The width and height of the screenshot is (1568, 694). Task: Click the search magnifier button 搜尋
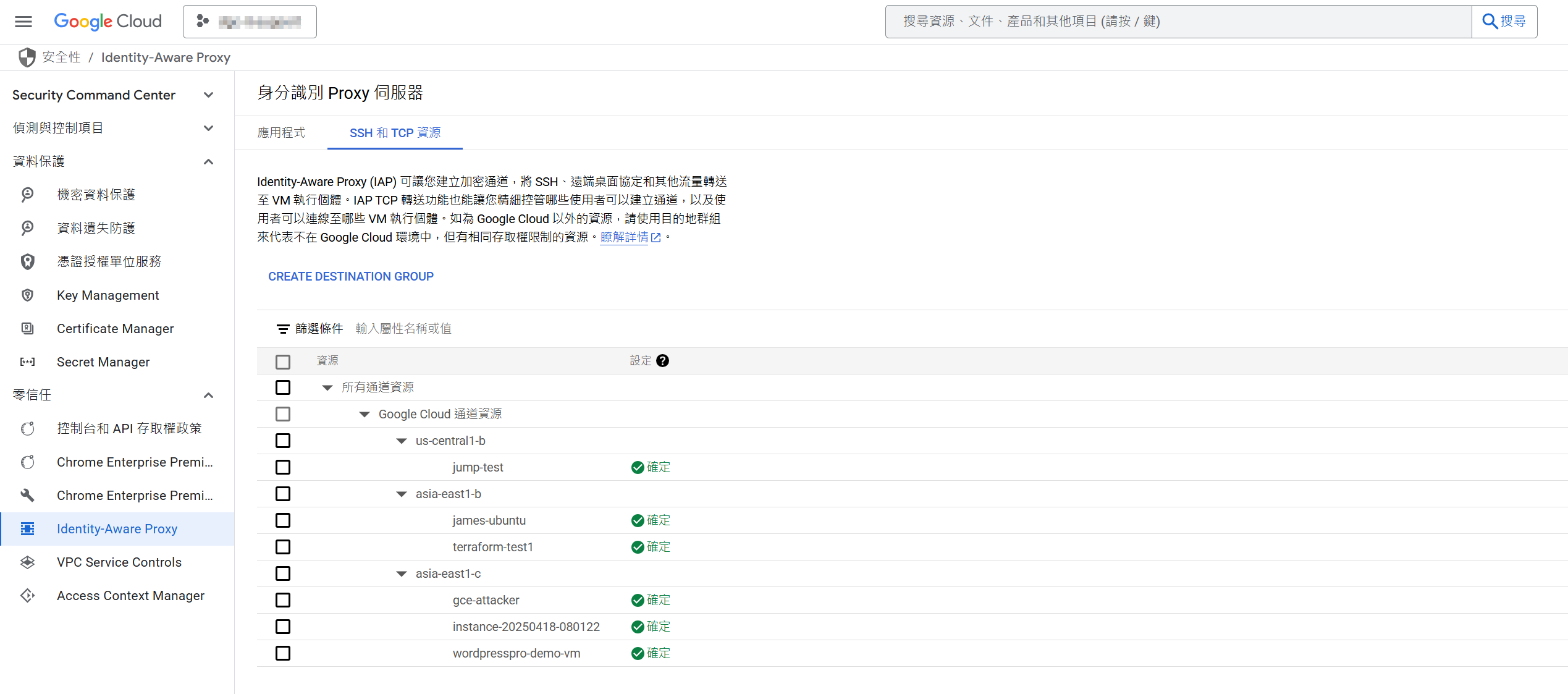(1504, 22)
